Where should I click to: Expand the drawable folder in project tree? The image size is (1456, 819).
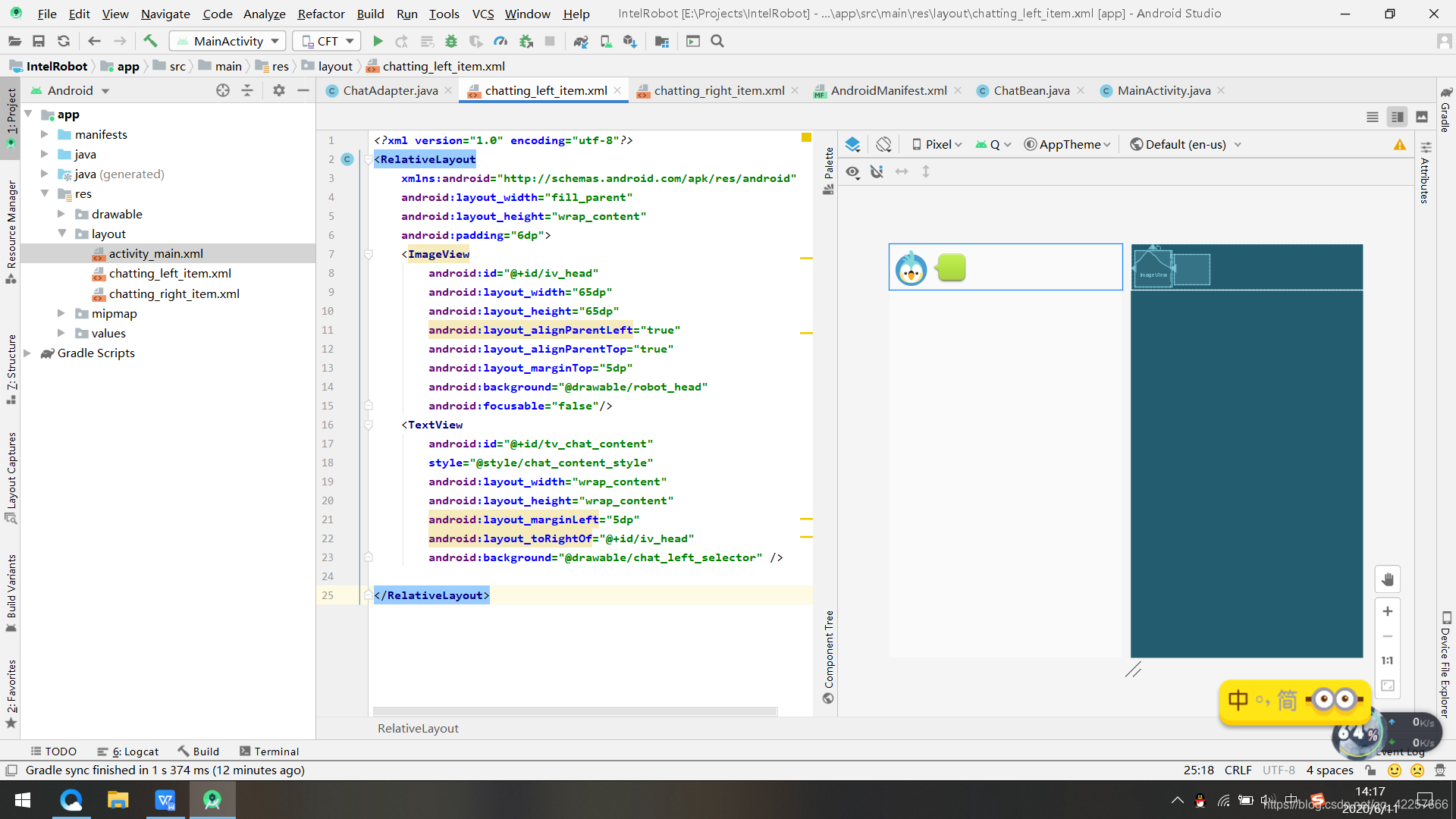coord(61,214)
